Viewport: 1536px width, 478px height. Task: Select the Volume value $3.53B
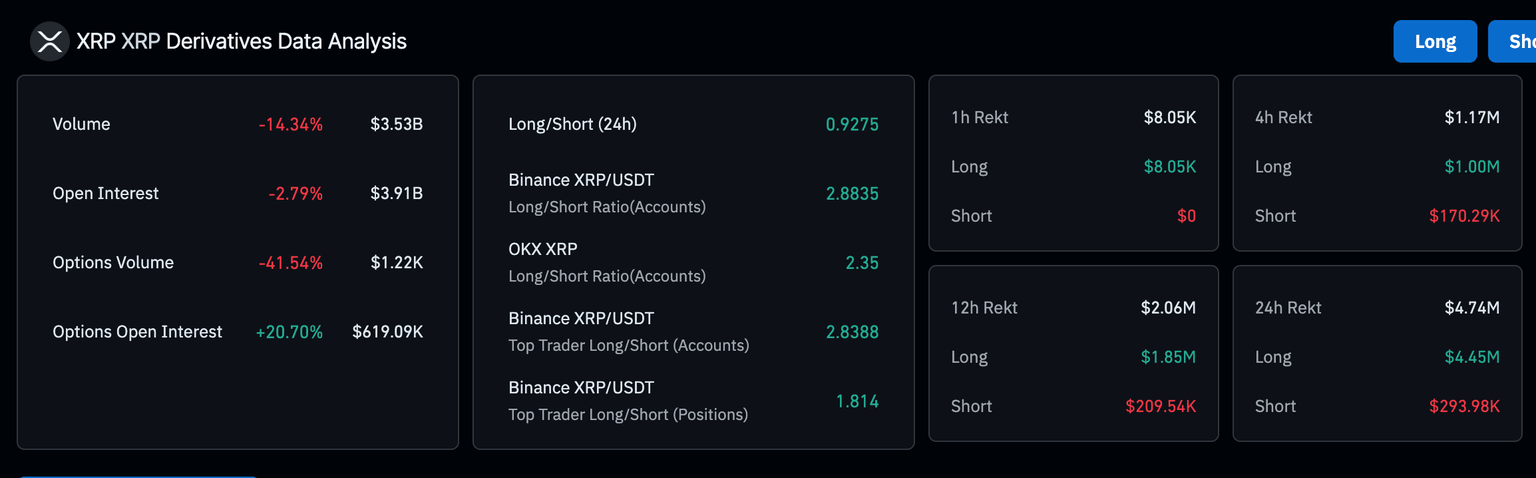(x=396, y=125)
